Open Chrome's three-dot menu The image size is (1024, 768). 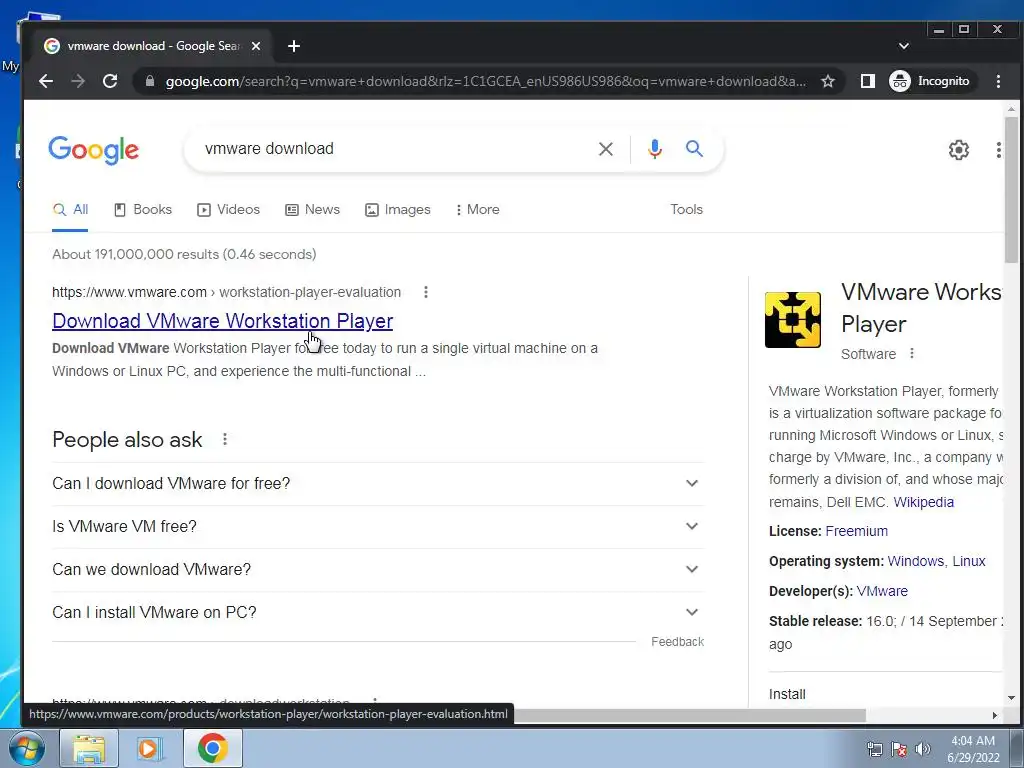[x=998, y=81]
